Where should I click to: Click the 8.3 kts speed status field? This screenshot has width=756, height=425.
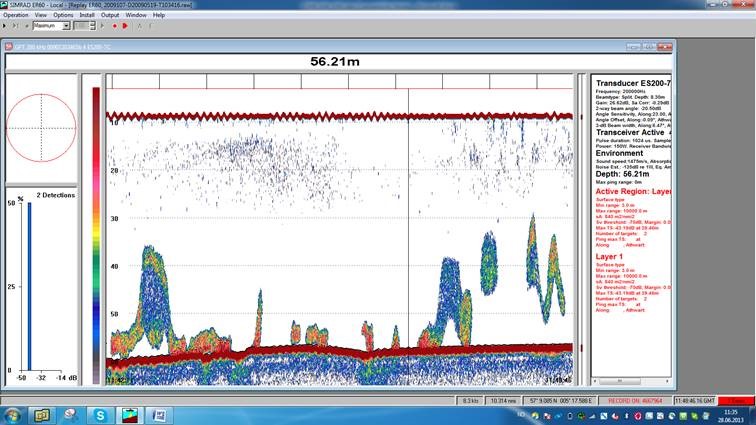coord(470,400)
